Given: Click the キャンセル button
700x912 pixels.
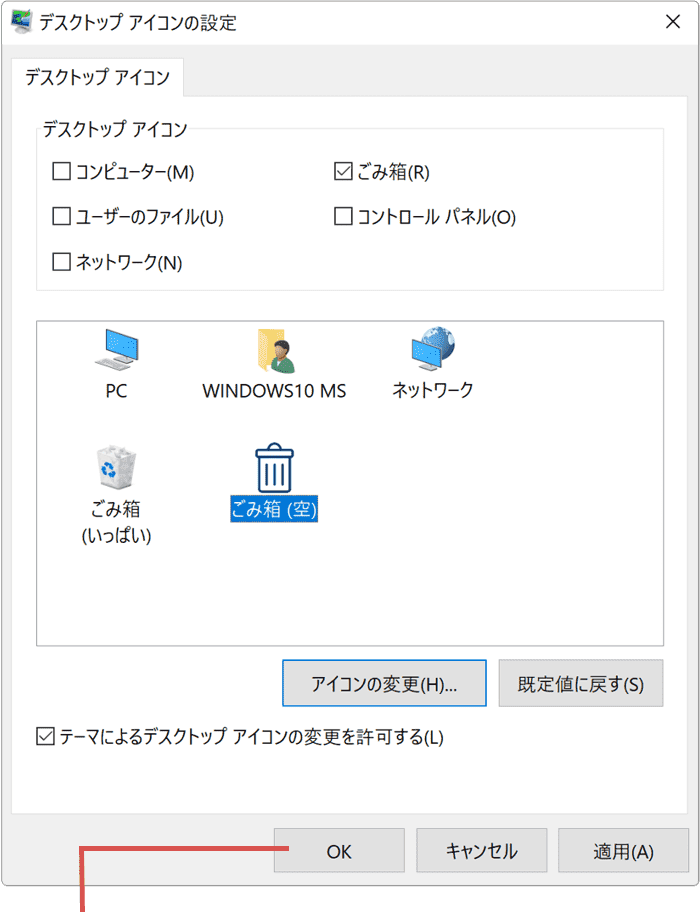Looking at the screenshot, I should [x=481, y=850].
